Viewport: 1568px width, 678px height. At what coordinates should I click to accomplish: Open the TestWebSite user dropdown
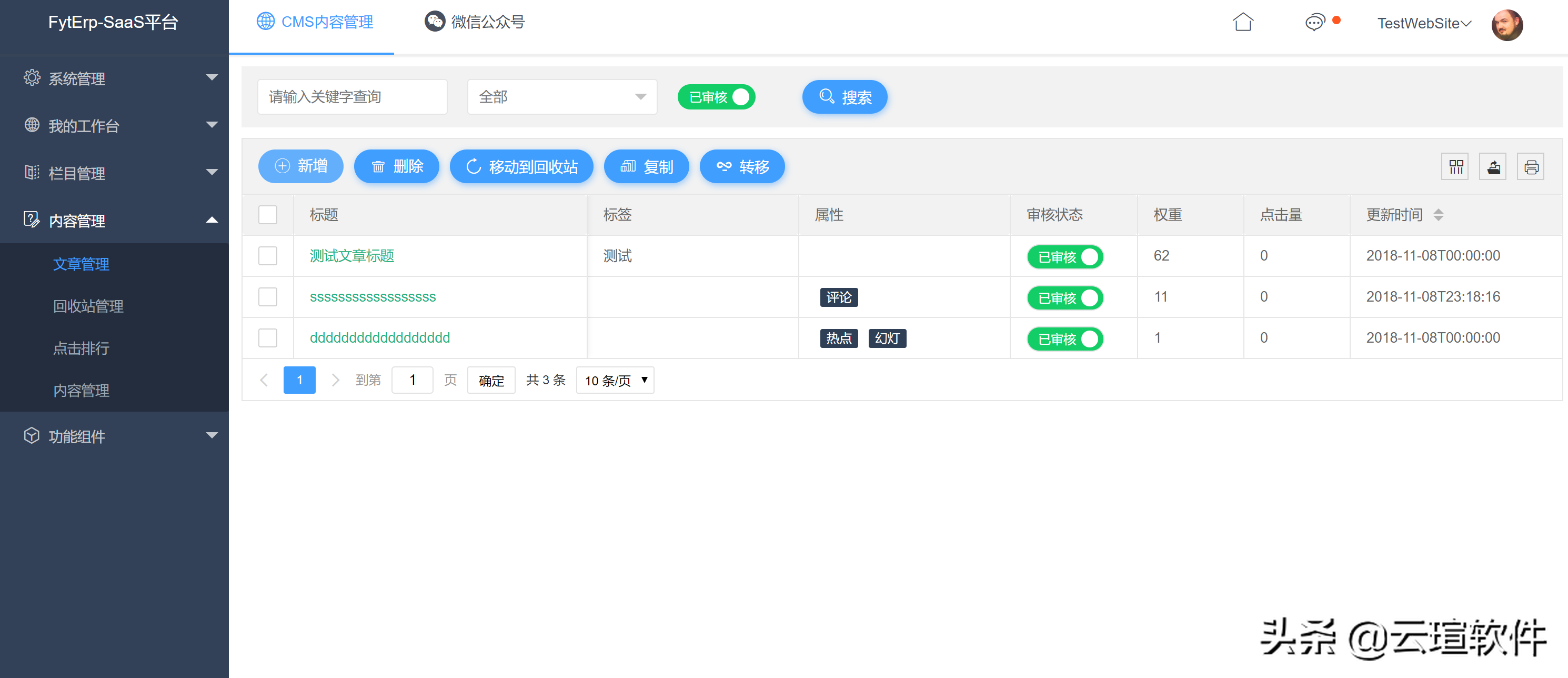(x=1424, y=23)
